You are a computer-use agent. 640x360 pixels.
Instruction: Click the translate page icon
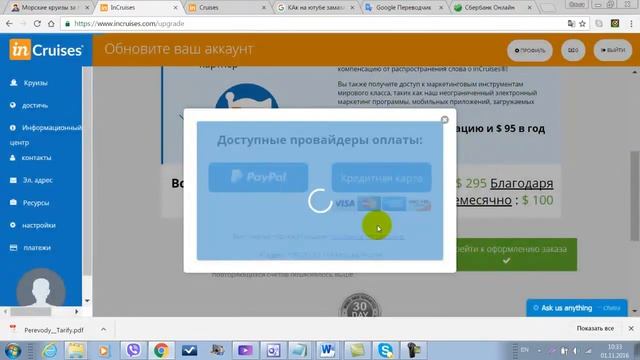(571, 24)
